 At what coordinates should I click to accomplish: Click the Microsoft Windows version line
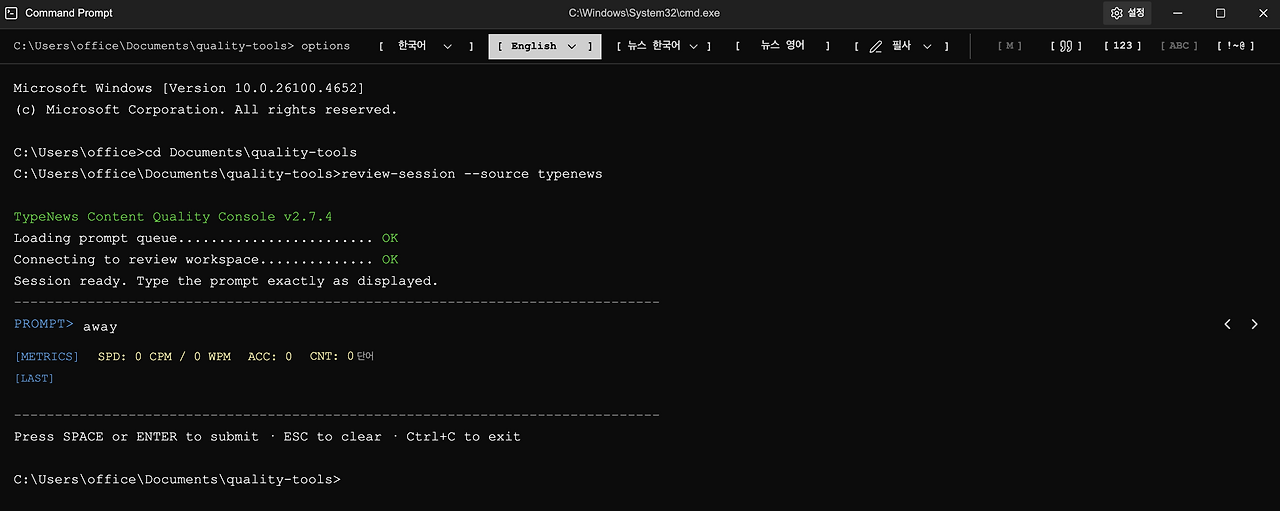pyautogui.click(x=189, y=88)
